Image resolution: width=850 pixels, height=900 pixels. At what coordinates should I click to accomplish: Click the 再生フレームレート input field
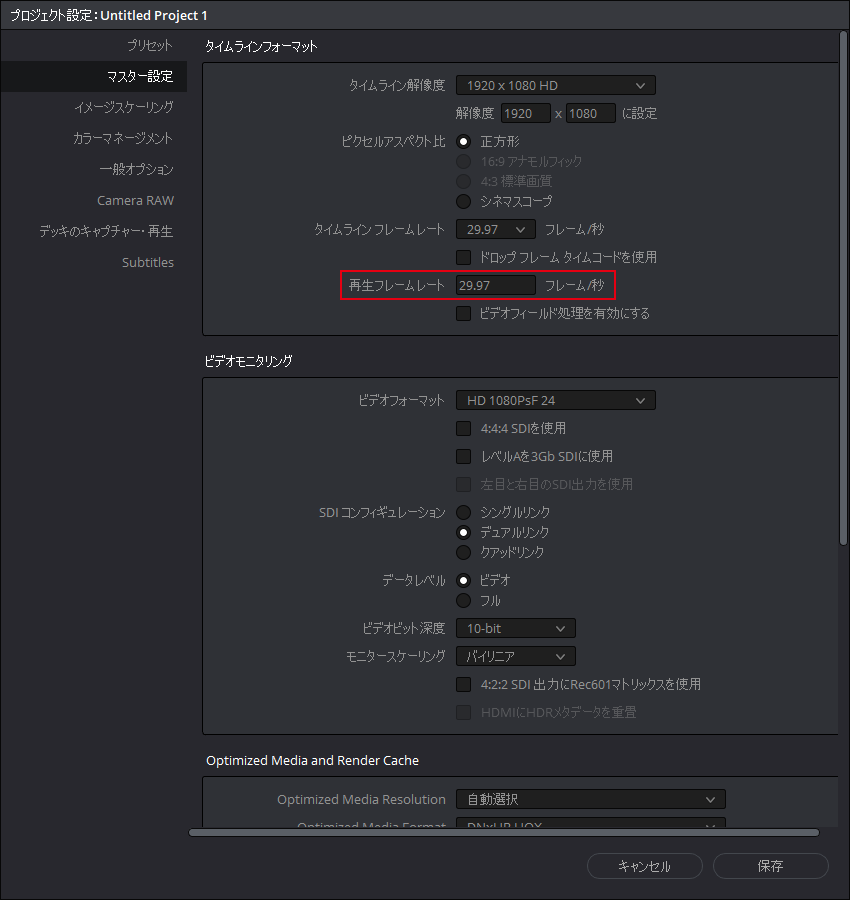pyautogui.click(x=496, y=285)
